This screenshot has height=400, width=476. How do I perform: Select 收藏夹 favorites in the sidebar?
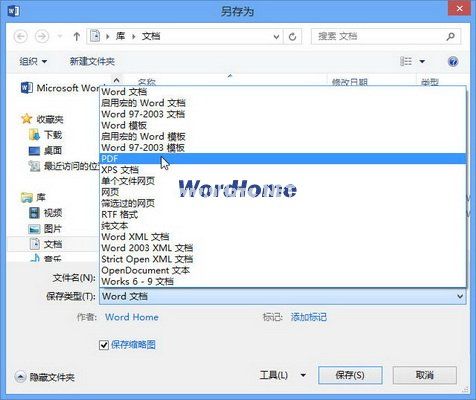(x=50, y=119)
